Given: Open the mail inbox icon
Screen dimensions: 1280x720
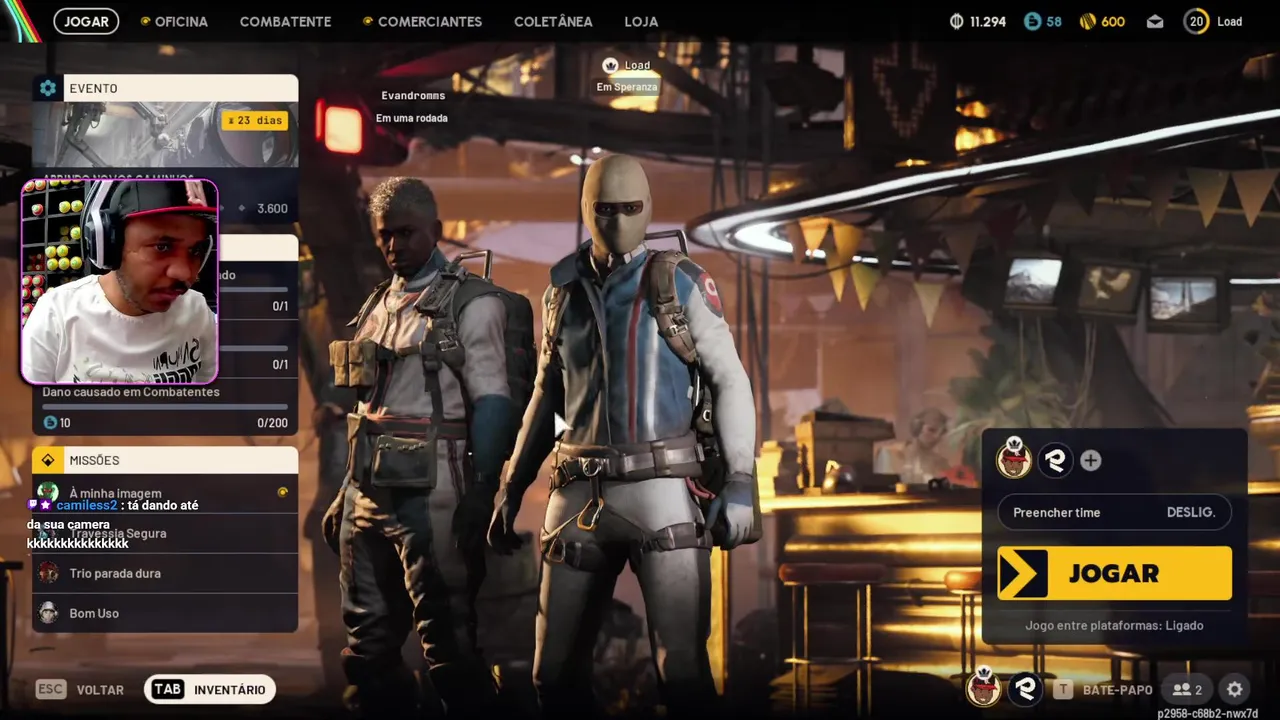Looking at the screenshot, I should coord(1155,21).
